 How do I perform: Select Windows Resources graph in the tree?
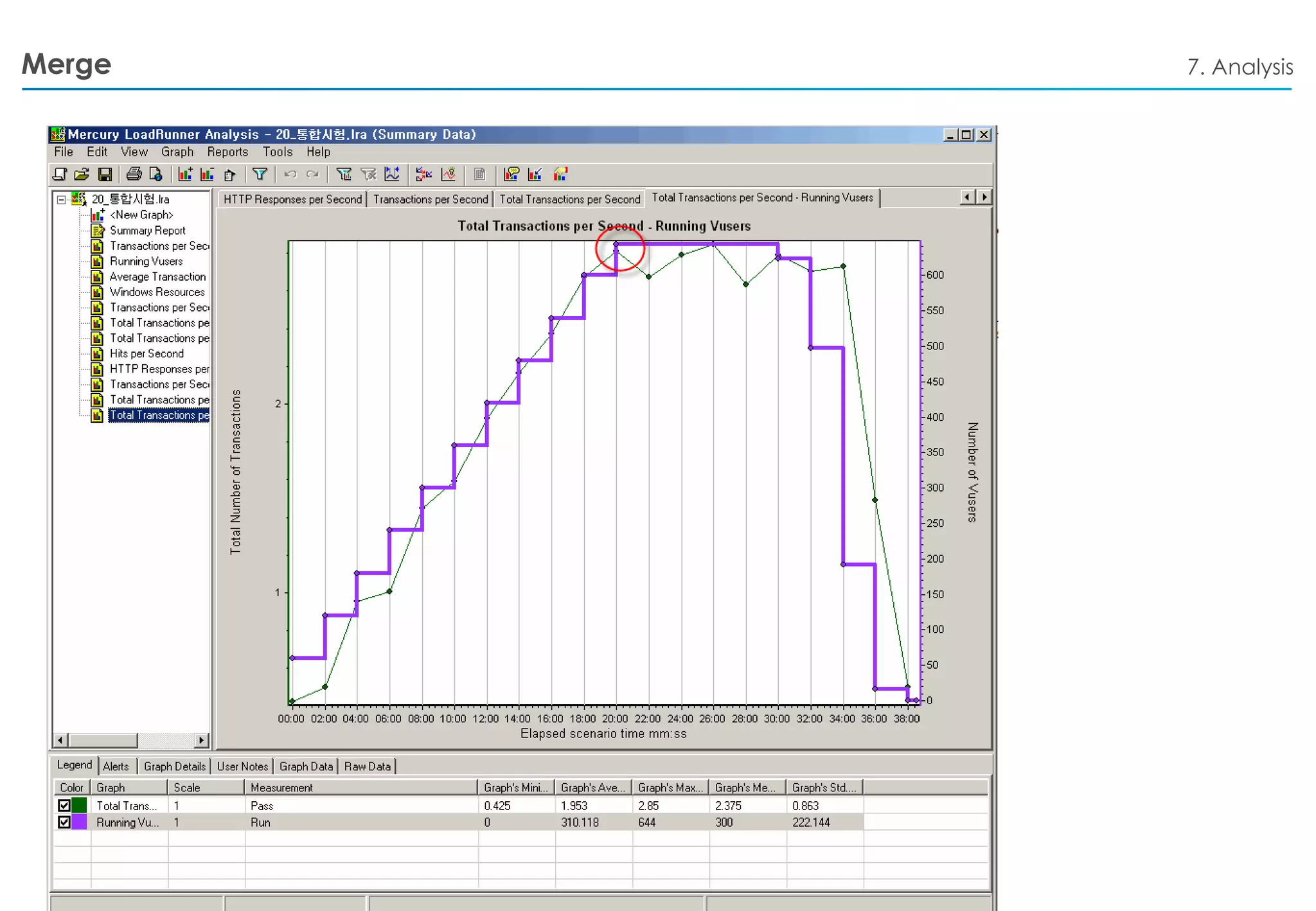[157, 292]
